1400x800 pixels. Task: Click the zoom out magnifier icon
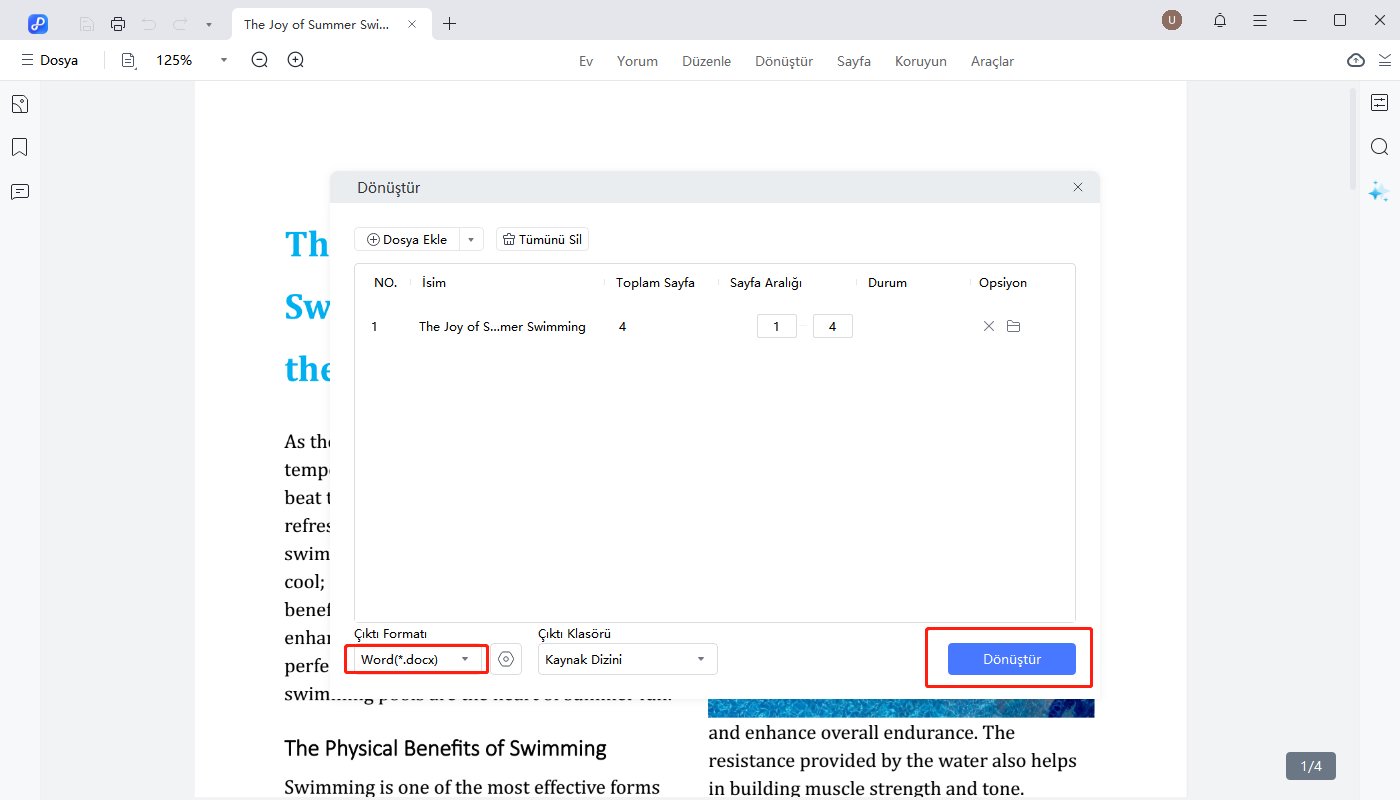260,60
